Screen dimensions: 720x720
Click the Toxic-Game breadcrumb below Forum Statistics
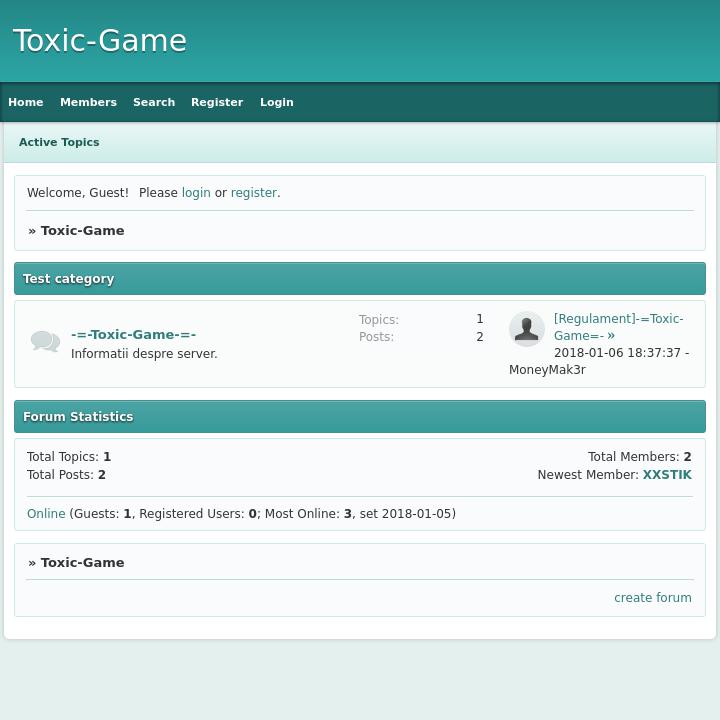pos(82,563)
